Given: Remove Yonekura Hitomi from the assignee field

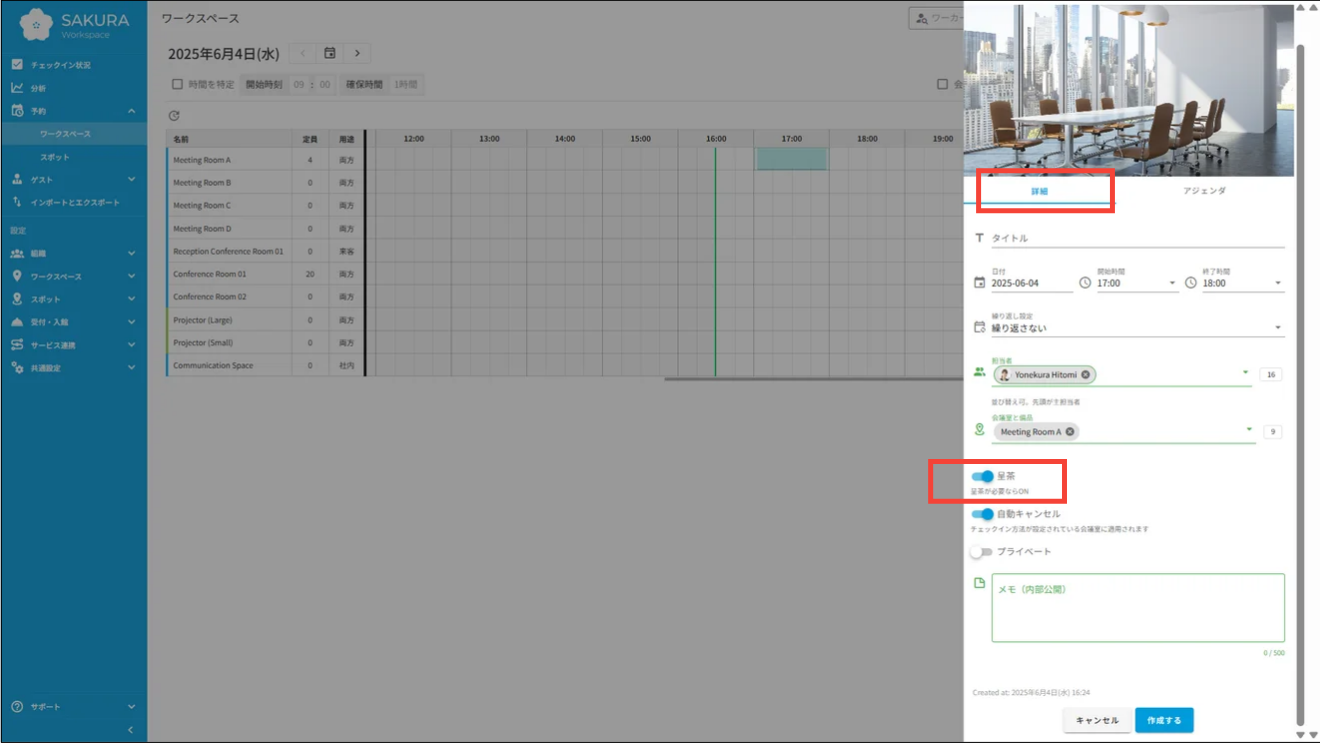Looking at the screenshot, I should pyautogui.click(x=1085, y=375).
